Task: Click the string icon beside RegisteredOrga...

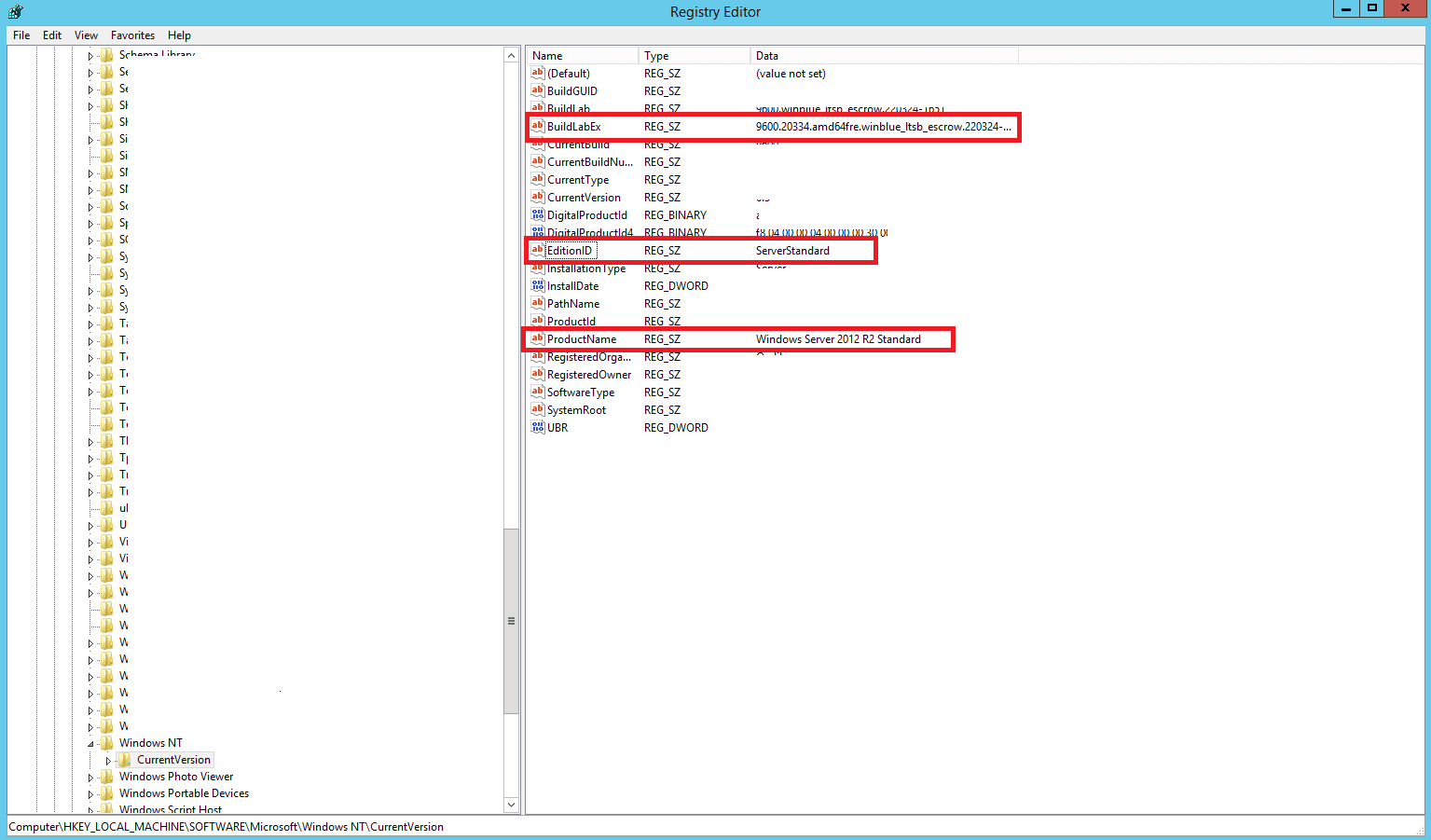Action: 538,356
